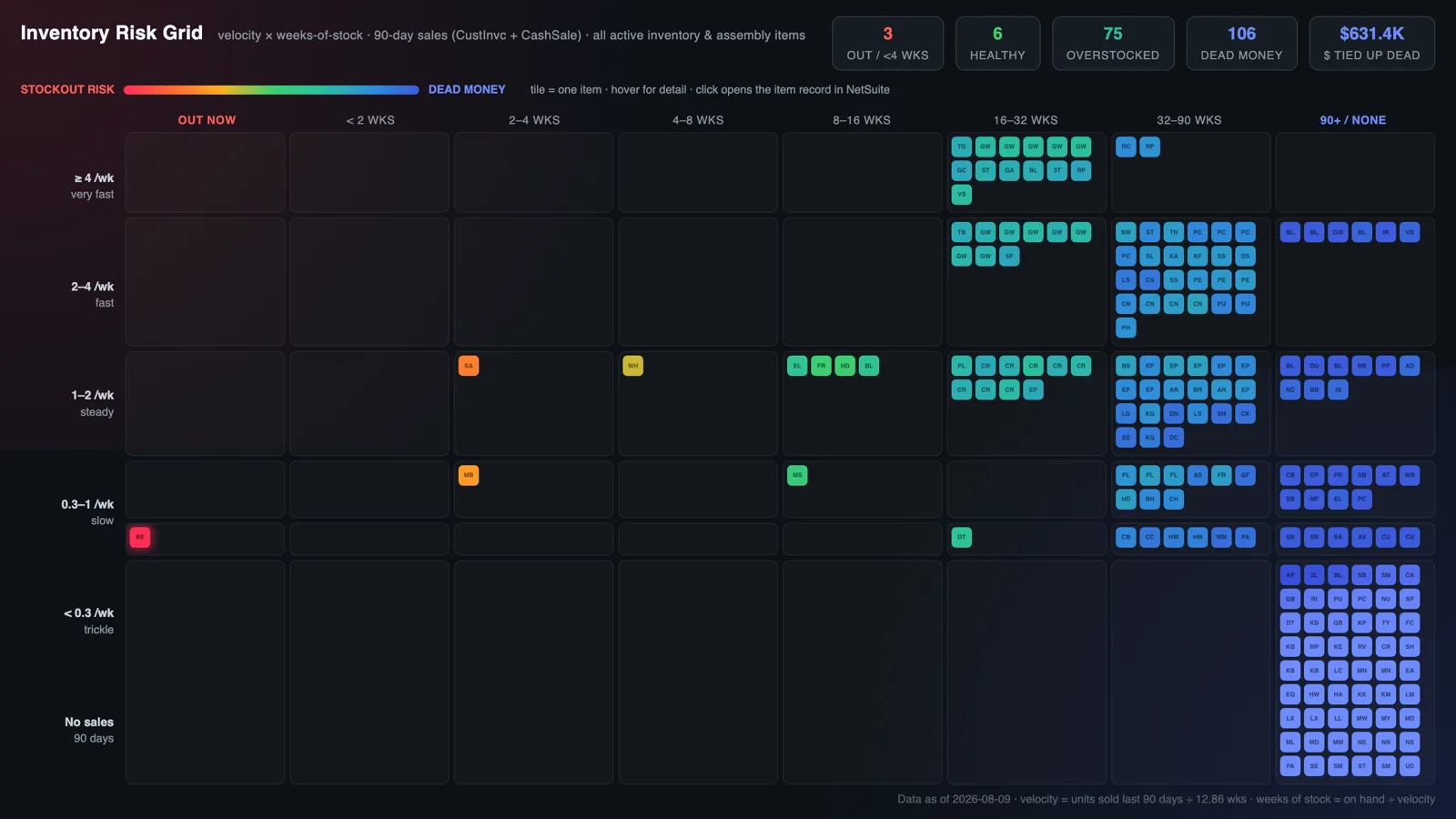Click the orange SA tile in 2–4 WKS
Screen dimensions: 1456x819
click(x=469, y=366)
